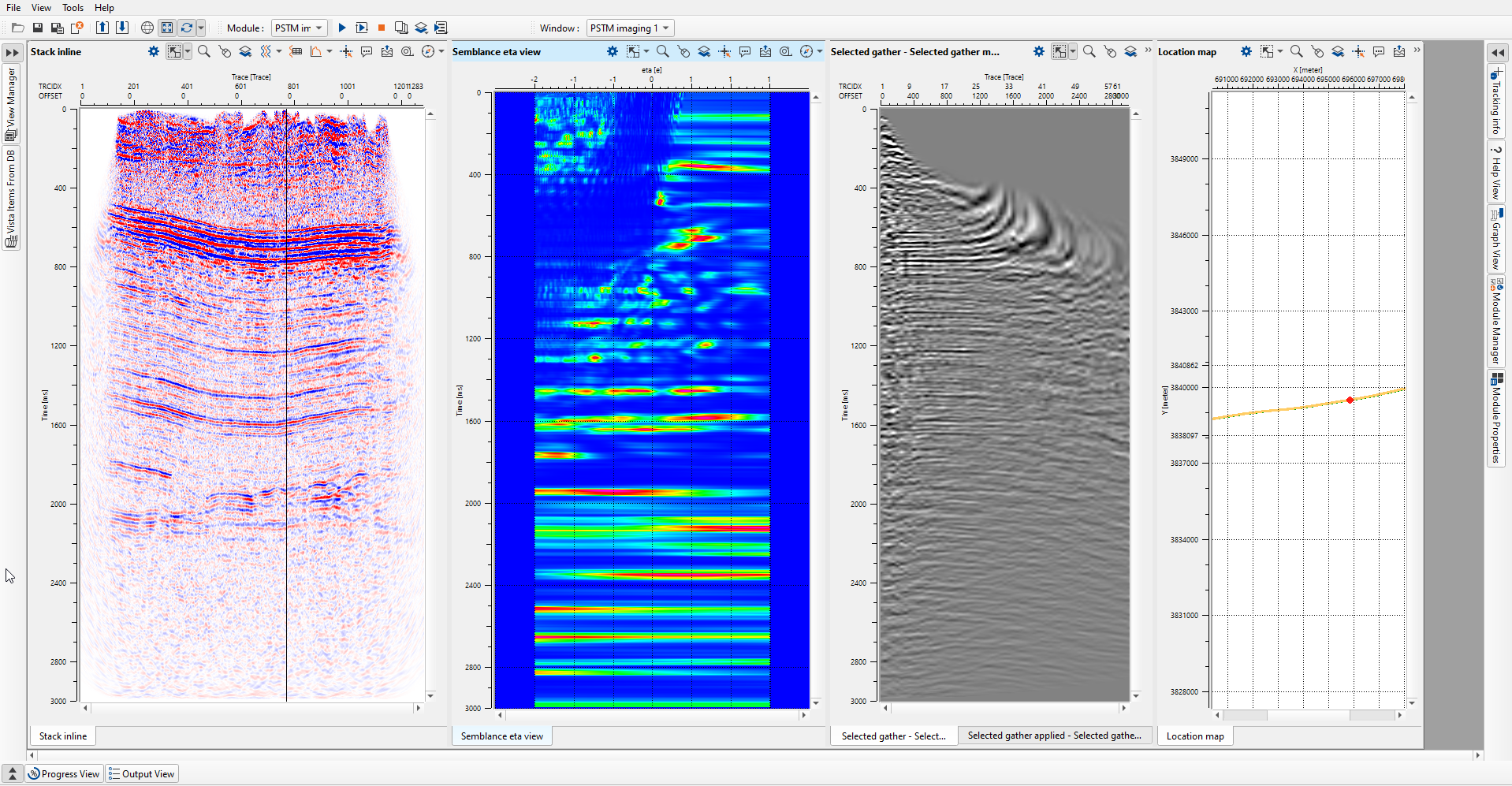Switch to Selected gather applied tab
Screen dimensions: 1512x786
point(1054,736)
